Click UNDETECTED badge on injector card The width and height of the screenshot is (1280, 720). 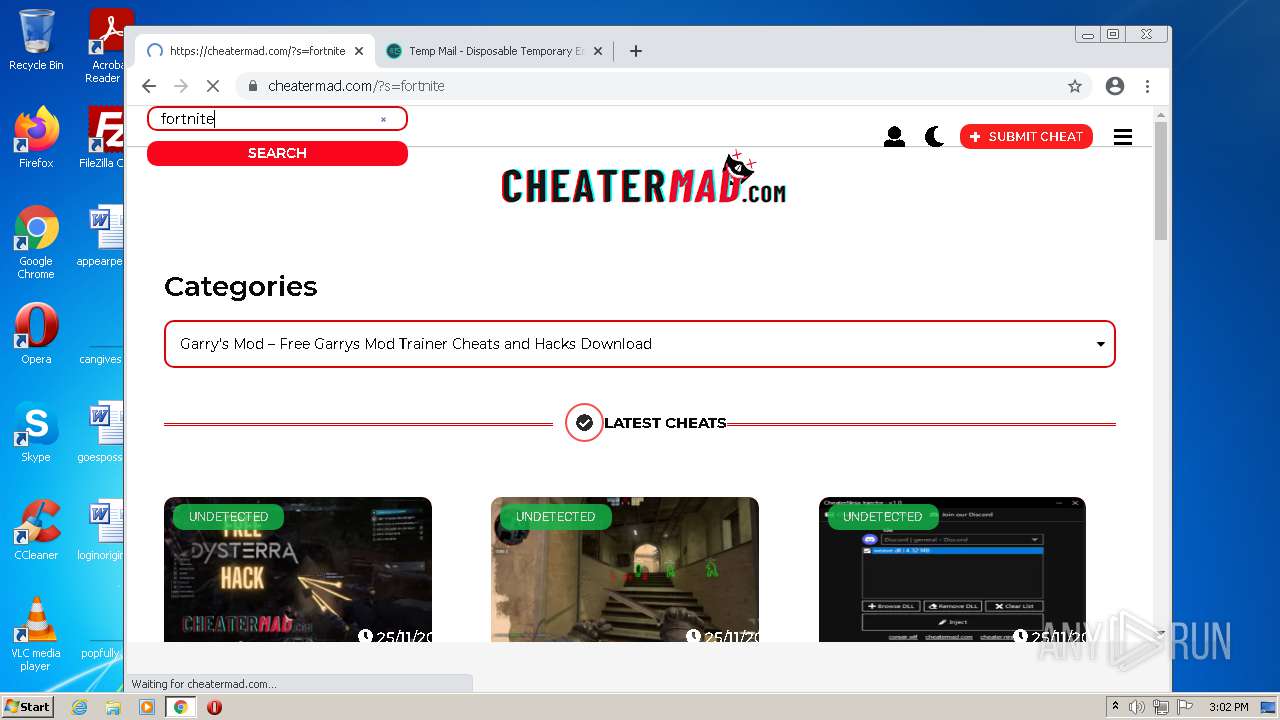pyautogui.click(x=882, y=517)
